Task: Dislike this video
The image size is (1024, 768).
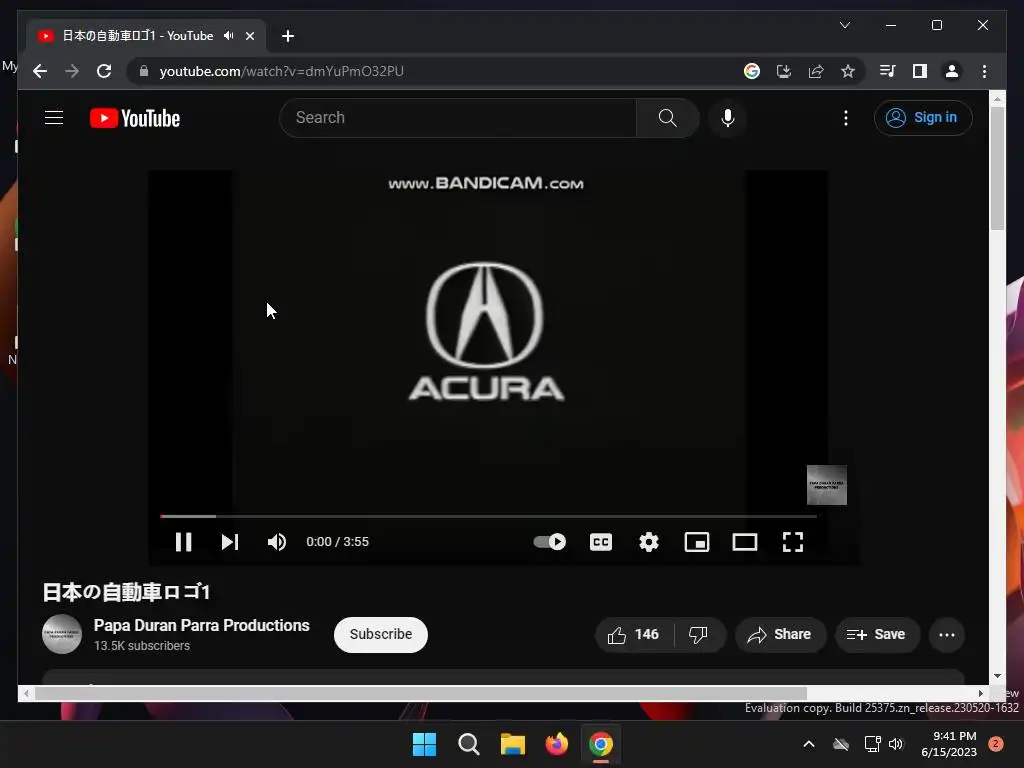Action: pyautogui.click(x=699, y=634)
